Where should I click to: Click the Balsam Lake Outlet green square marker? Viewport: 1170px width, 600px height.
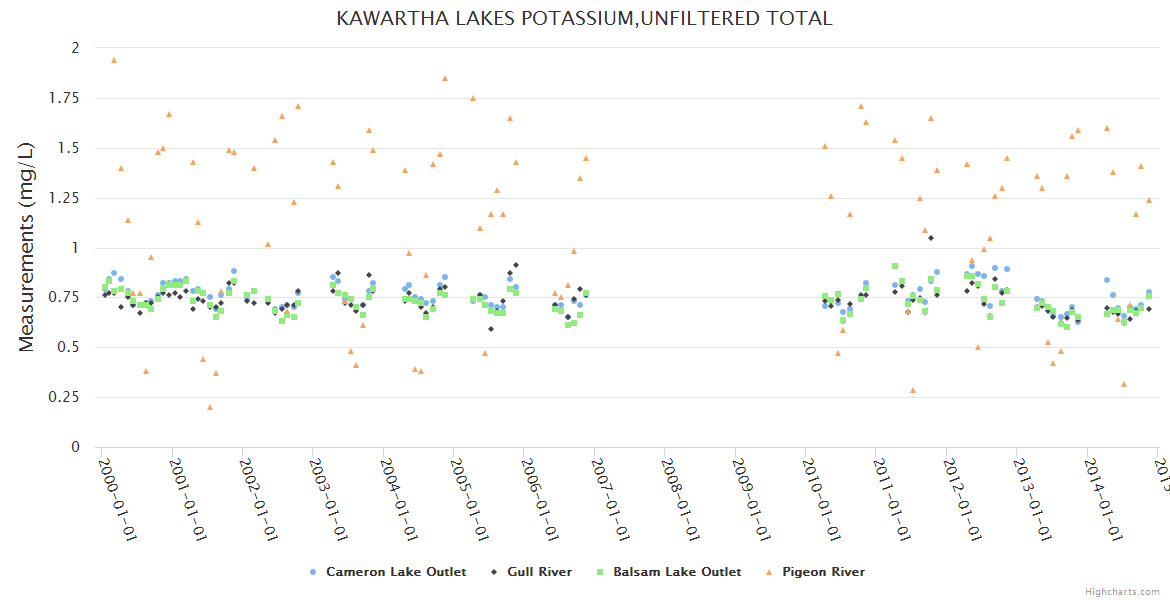[x=600, y=572]
